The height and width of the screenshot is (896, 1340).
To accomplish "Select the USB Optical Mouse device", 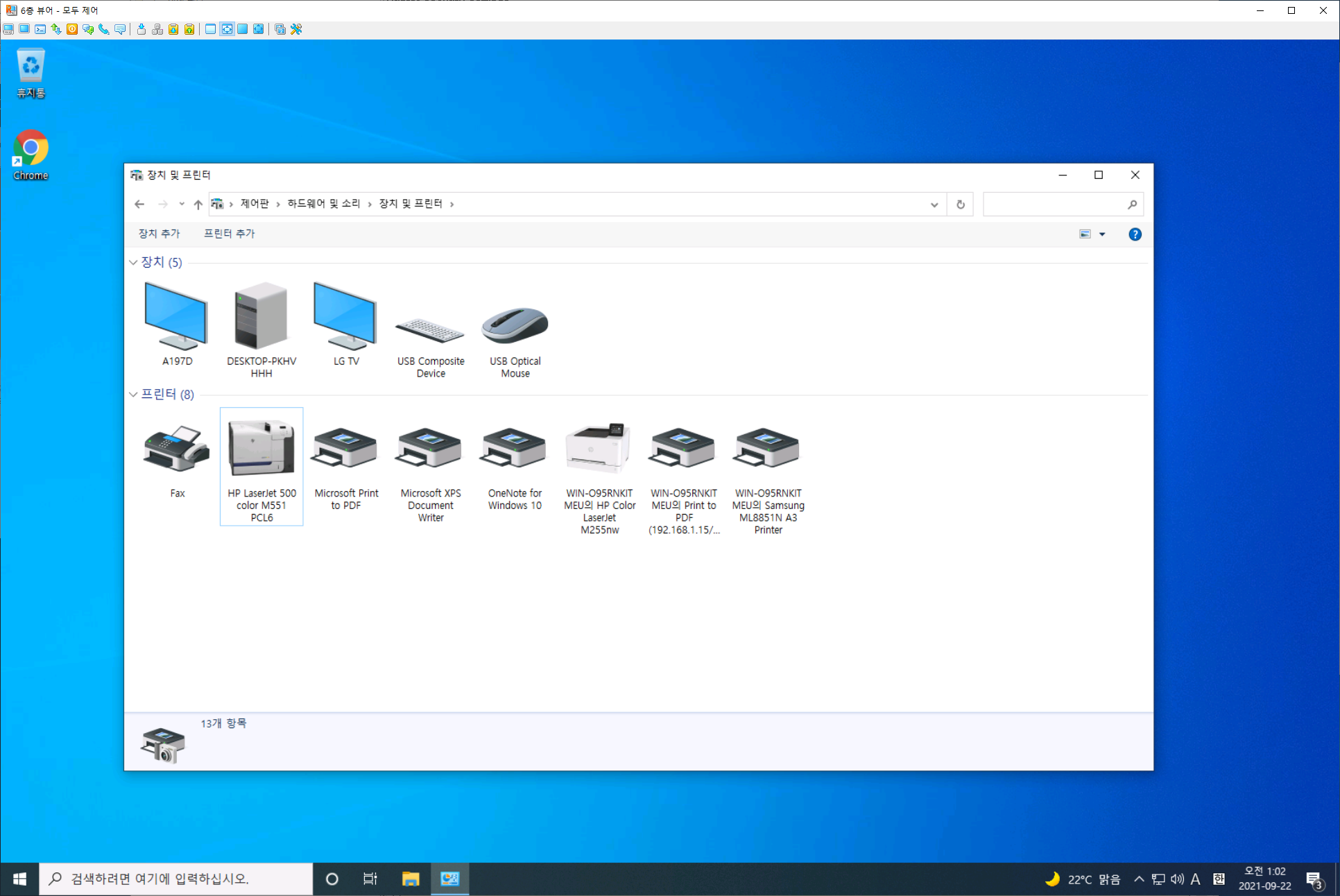I will click(515, 326).
